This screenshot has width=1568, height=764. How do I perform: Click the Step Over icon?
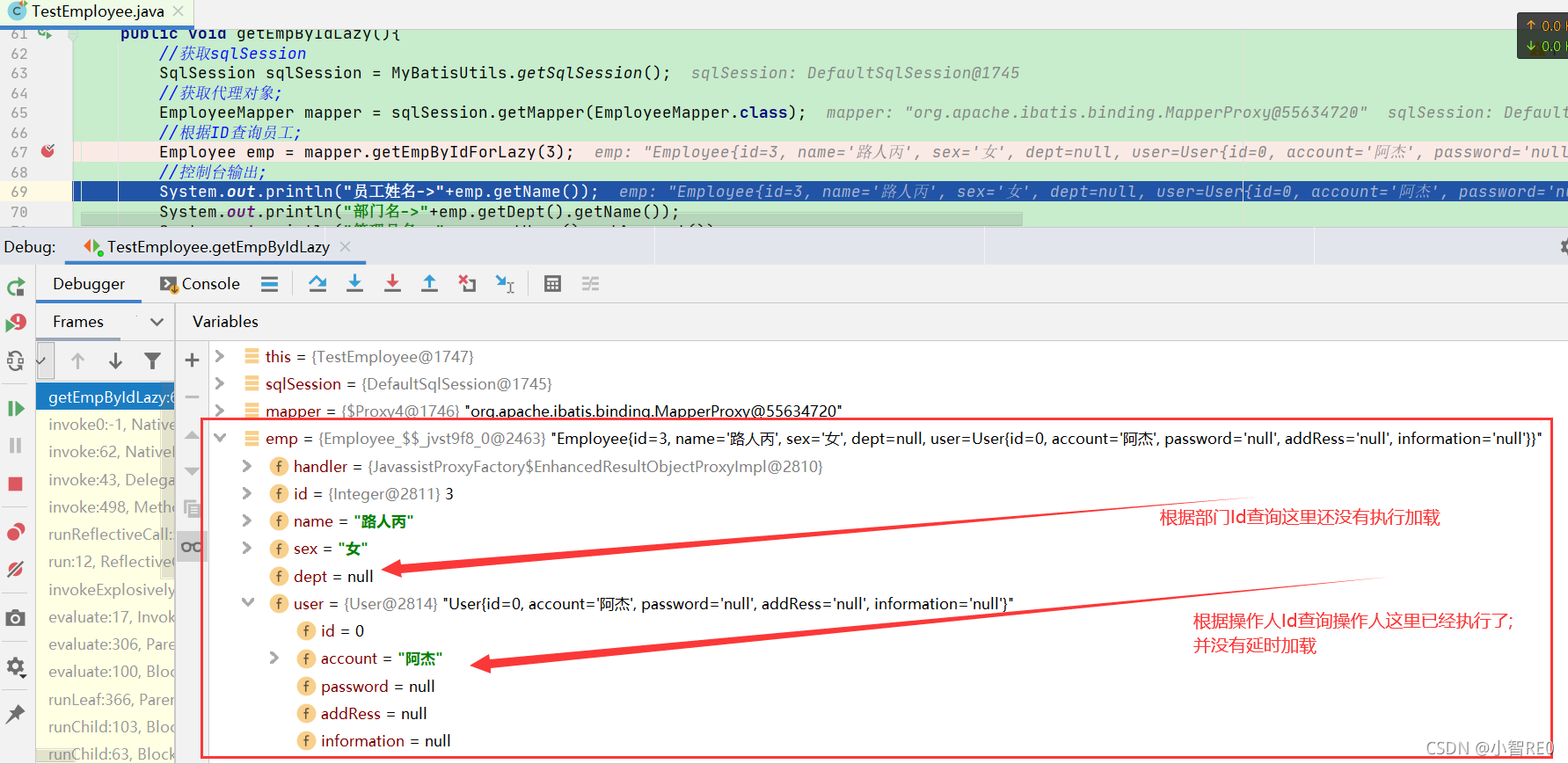pos(317,284)
